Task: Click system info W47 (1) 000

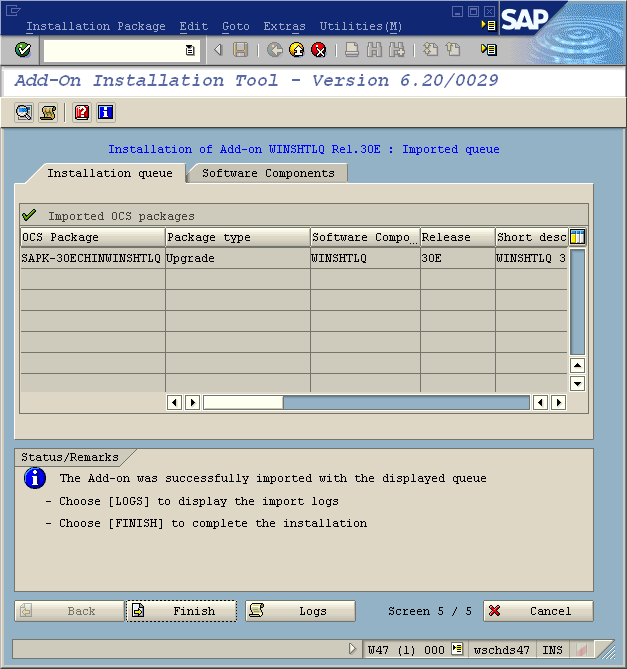Action: coord(406,650)
